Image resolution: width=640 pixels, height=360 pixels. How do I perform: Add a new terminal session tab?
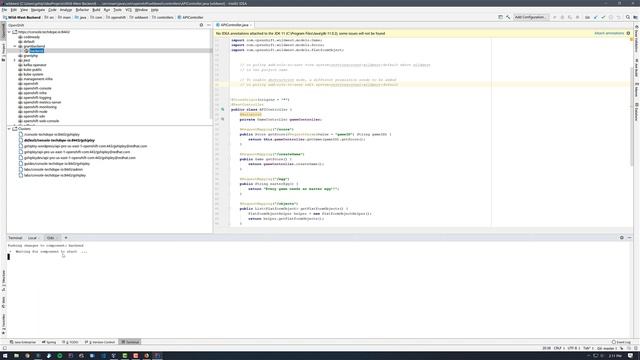point(66,238)
